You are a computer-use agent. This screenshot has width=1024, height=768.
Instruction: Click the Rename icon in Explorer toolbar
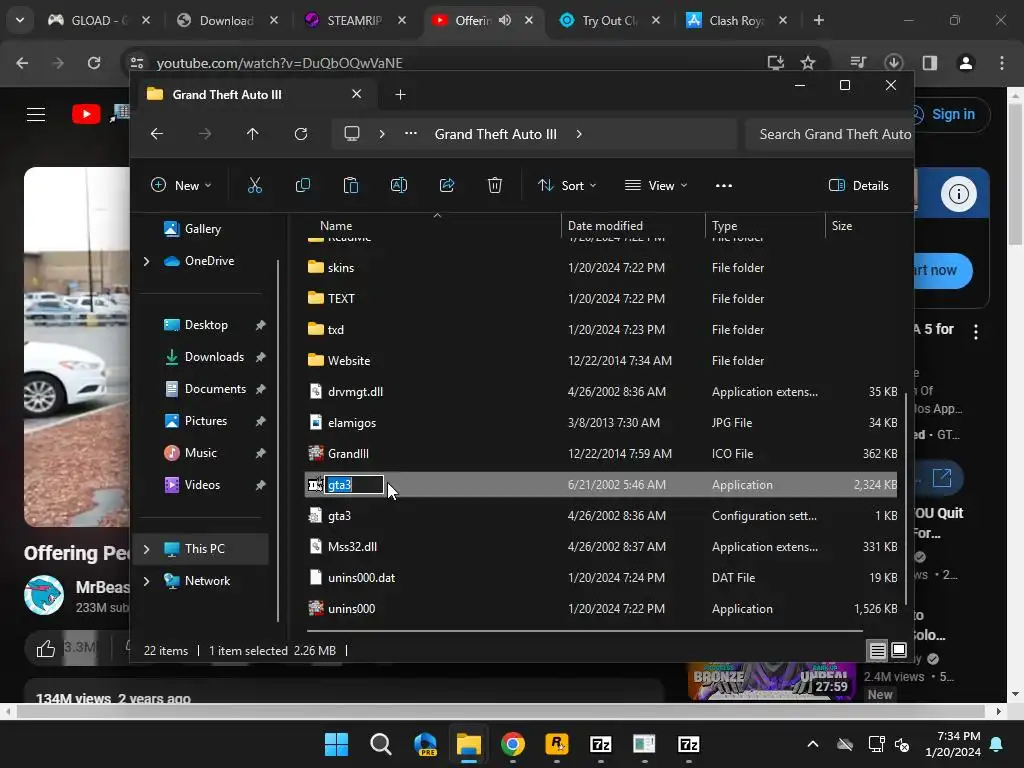[398, 185]
